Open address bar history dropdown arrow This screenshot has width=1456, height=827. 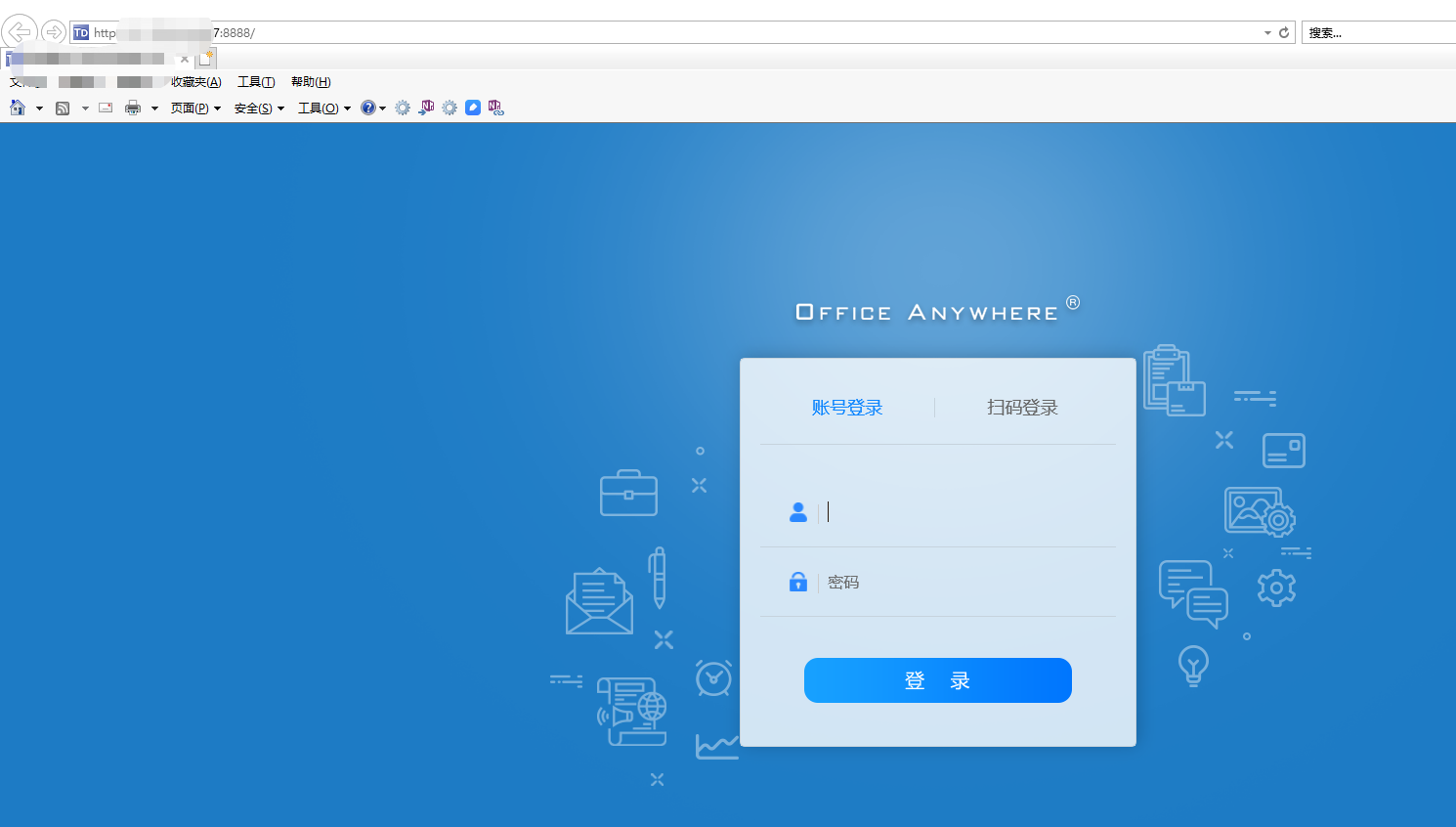pos(1267,32)
